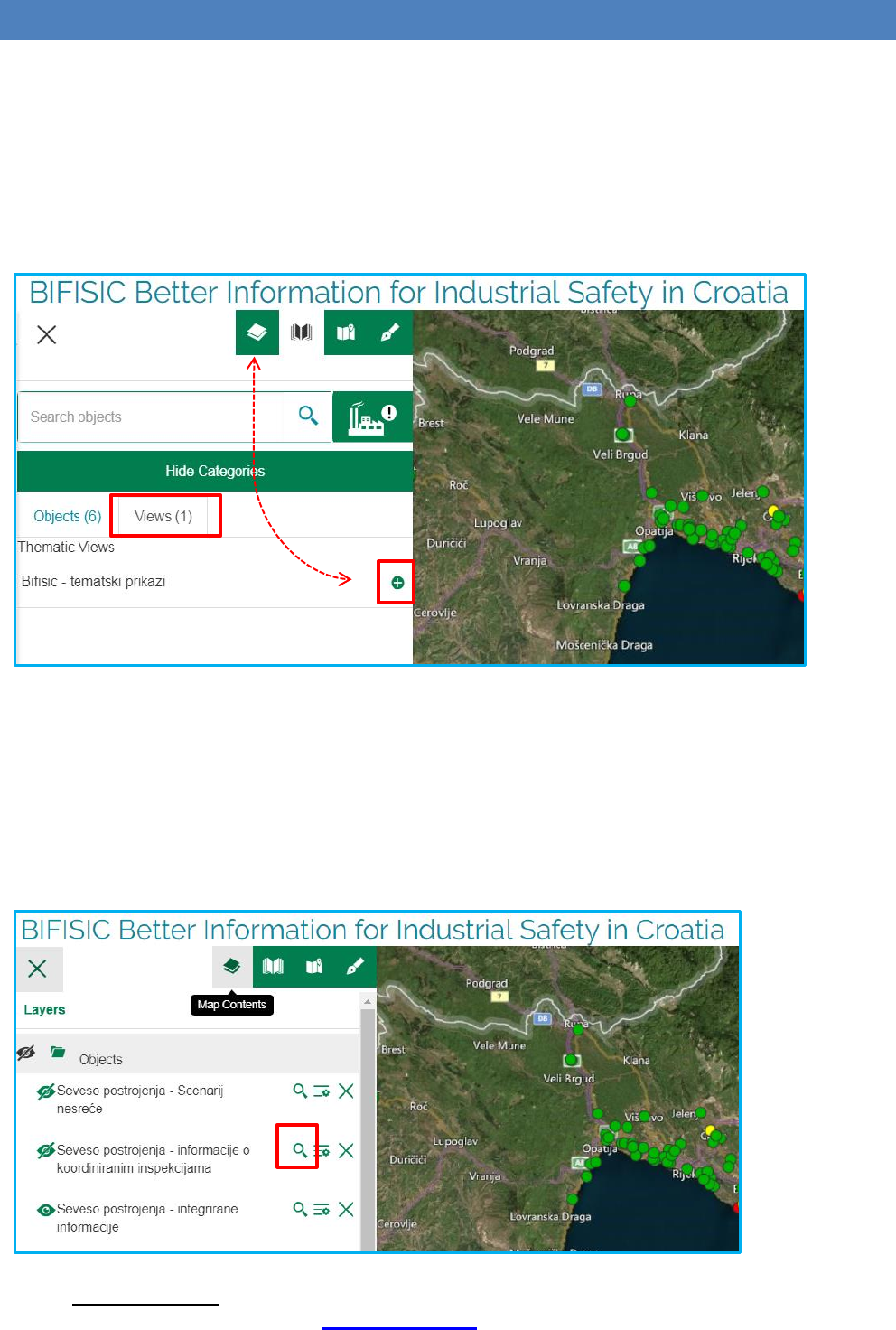This screenshot has width=896, height=1330.
Task: Close the search panel with Hide Categories
Action: coord(47,335)
